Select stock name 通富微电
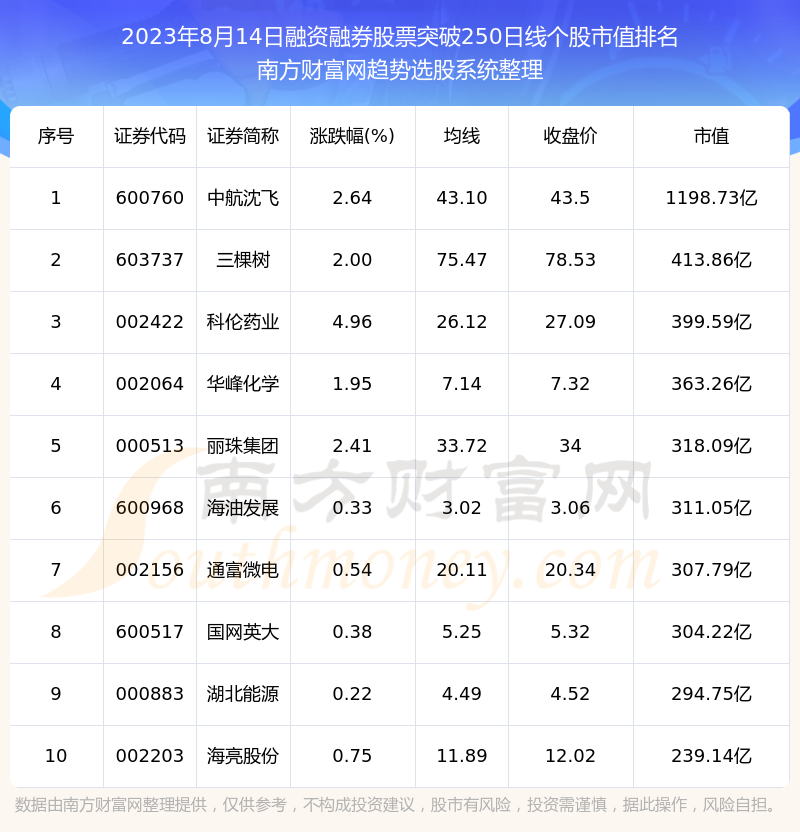The width and height of the screenshot is (800, 832). tap(243, 570)
